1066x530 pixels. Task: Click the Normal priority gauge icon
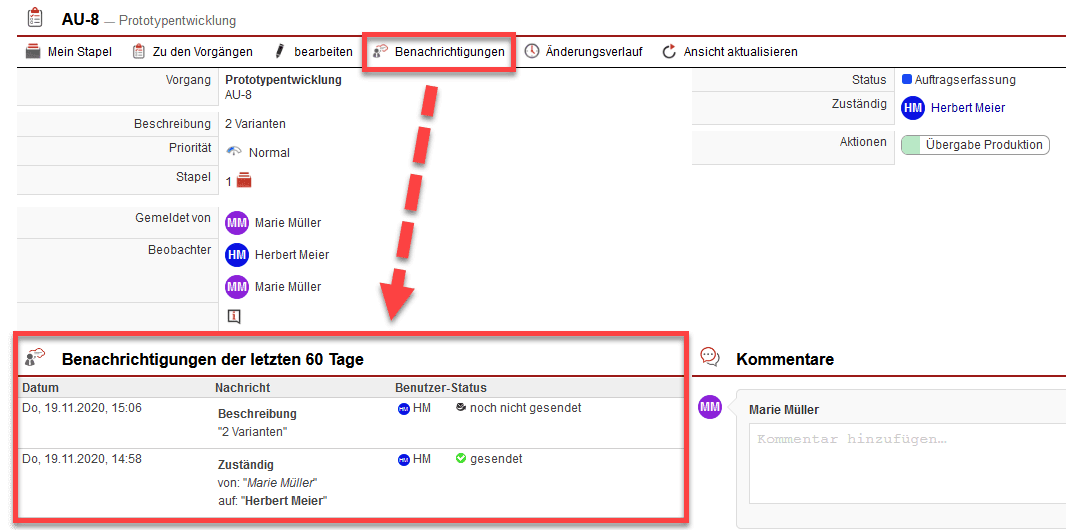pyautogui.click(x=234, y=152)
